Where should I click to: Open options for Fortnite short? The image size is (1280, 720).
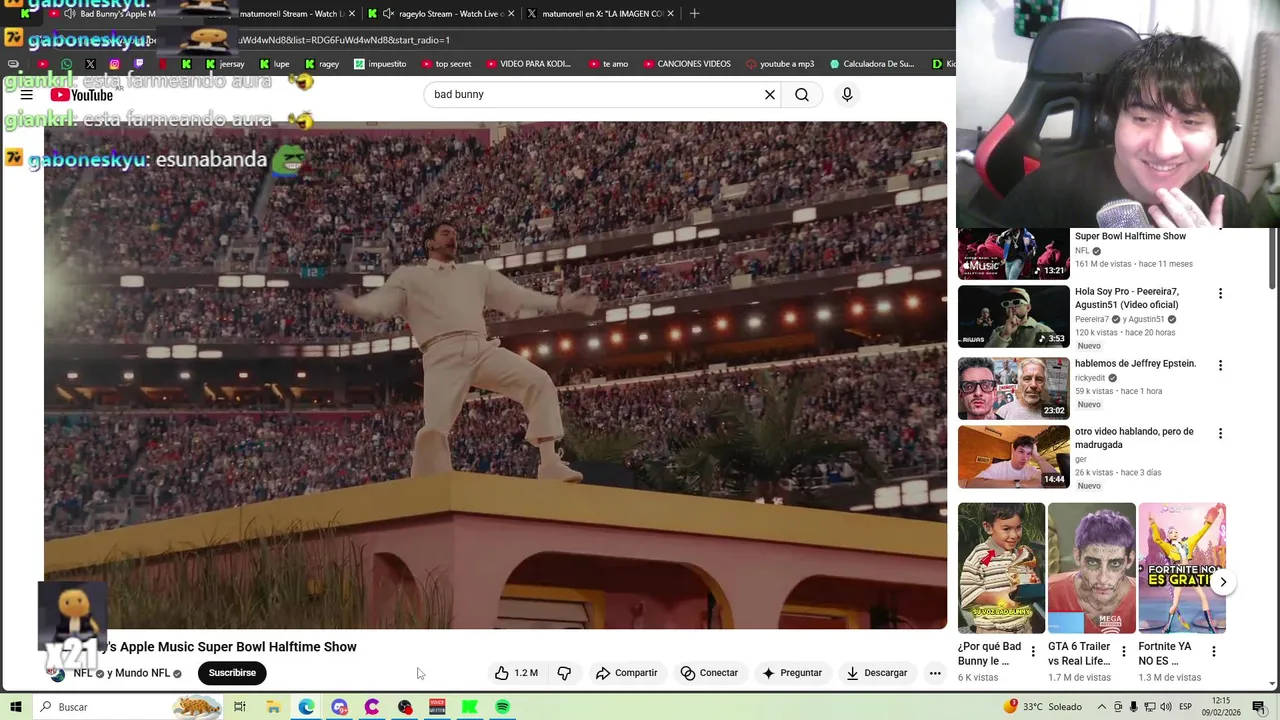click(1213, 652)
